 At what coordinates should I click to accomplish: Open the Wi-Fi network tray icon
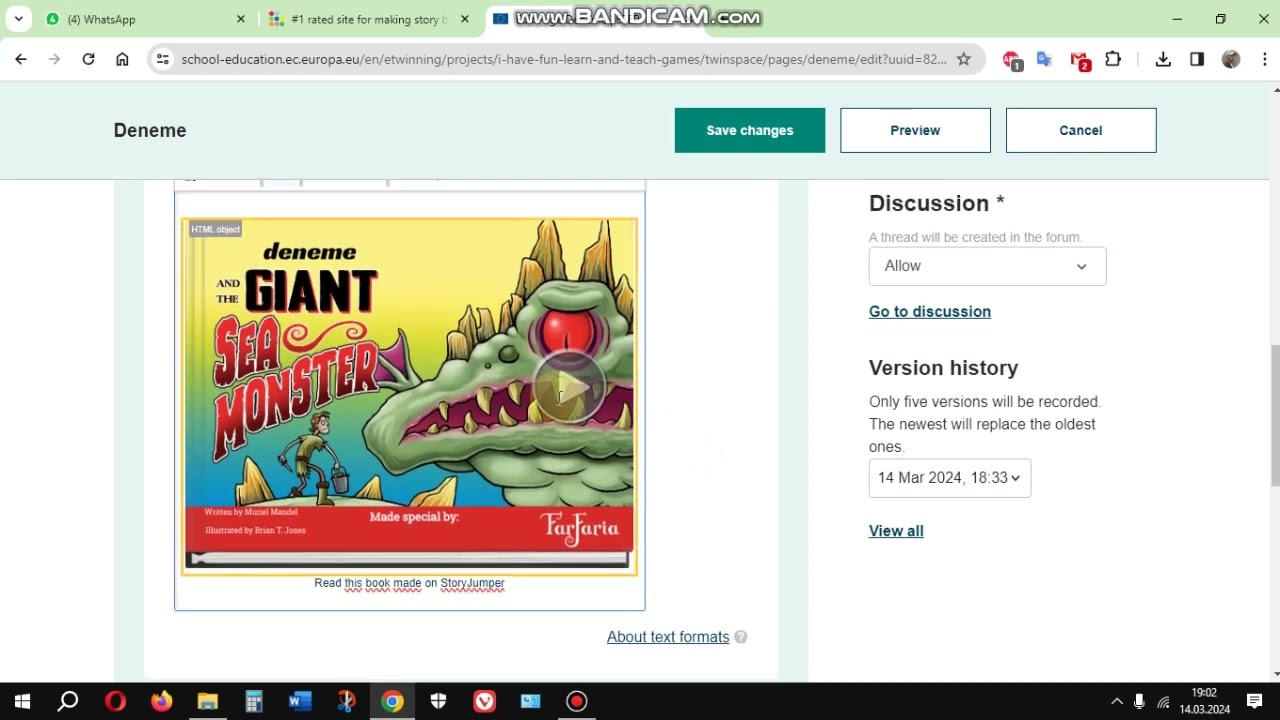[x=1163, y=702]
